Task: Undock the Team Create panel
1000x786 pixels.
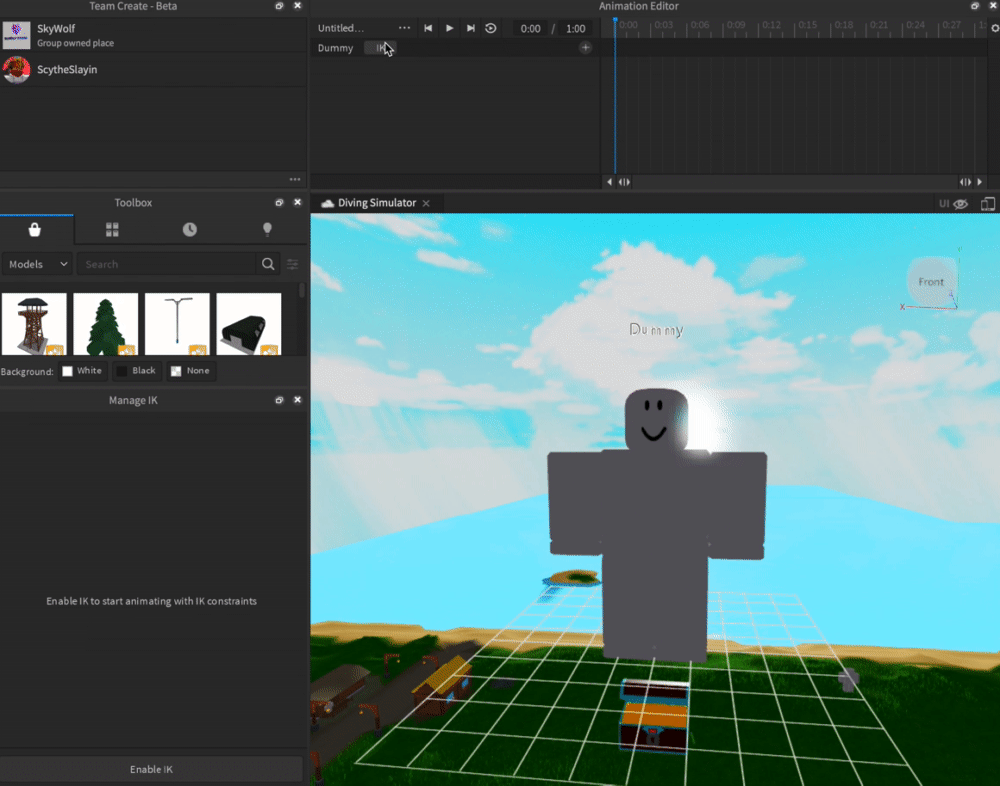Action: [279, 6]
